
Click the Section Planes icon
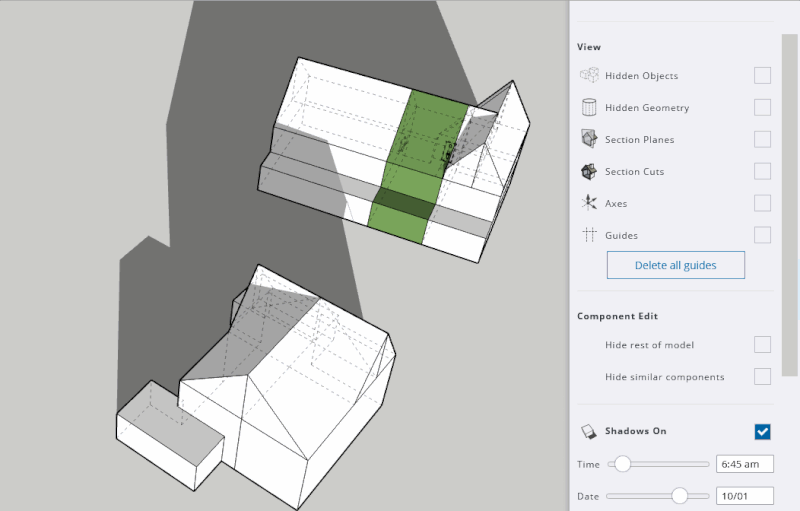point(589,139)
